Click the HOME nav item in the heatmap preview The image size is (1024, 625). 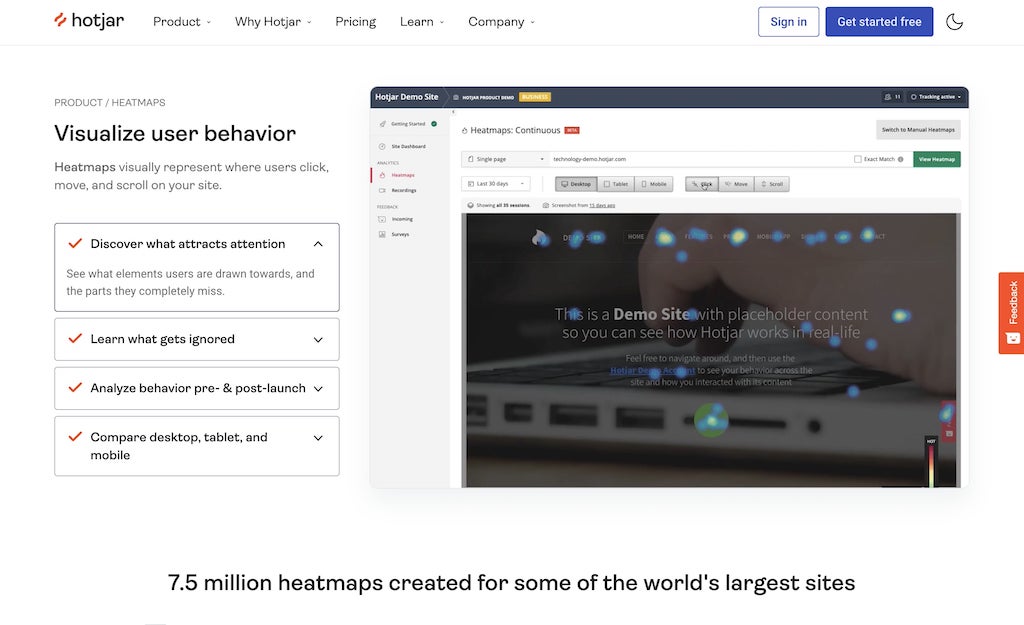[635, 236]
